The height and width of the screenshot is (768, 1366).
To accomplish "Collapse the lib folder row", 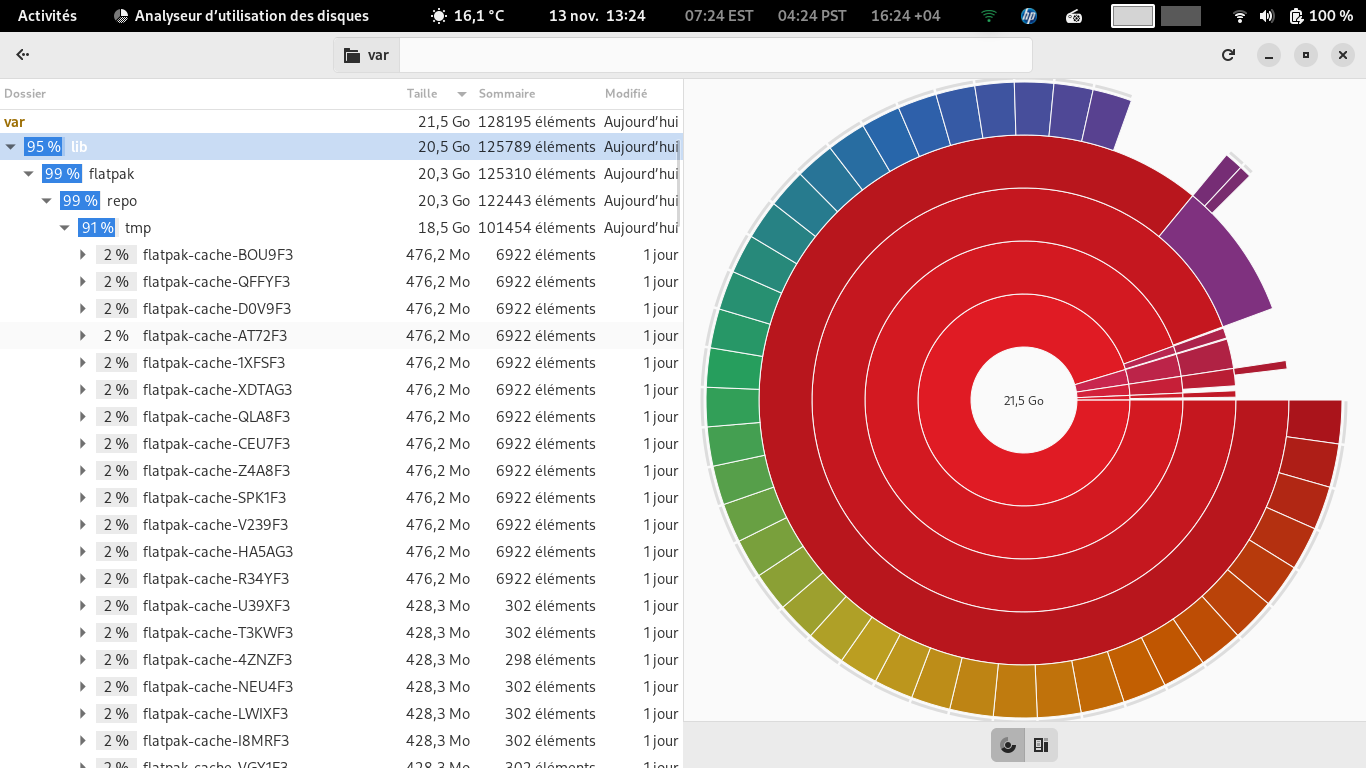I will click(11, 147).
